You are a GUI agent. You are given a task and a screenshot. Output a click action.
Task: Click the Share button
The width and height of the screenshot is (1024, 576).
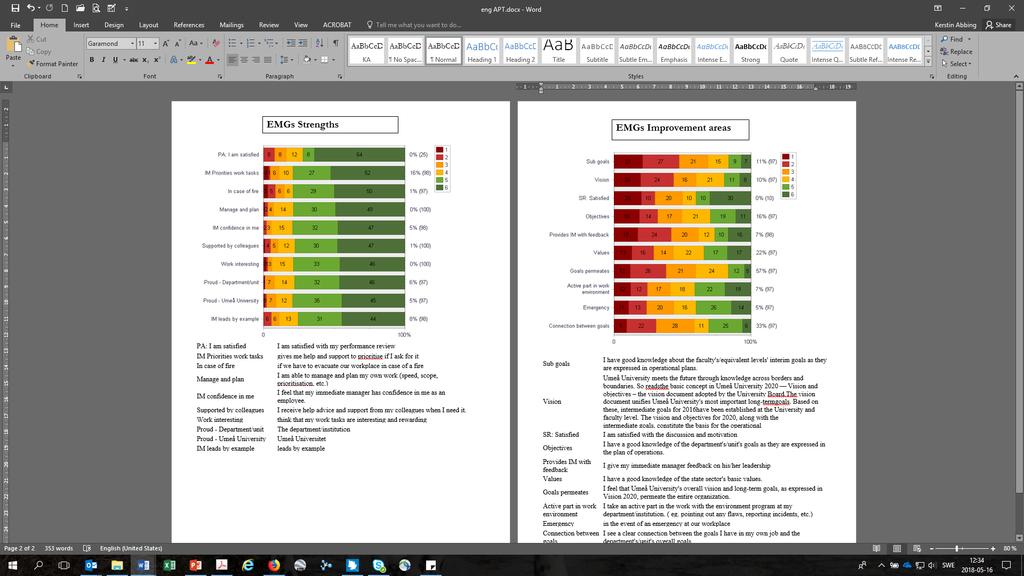click(x=999, y=25)
